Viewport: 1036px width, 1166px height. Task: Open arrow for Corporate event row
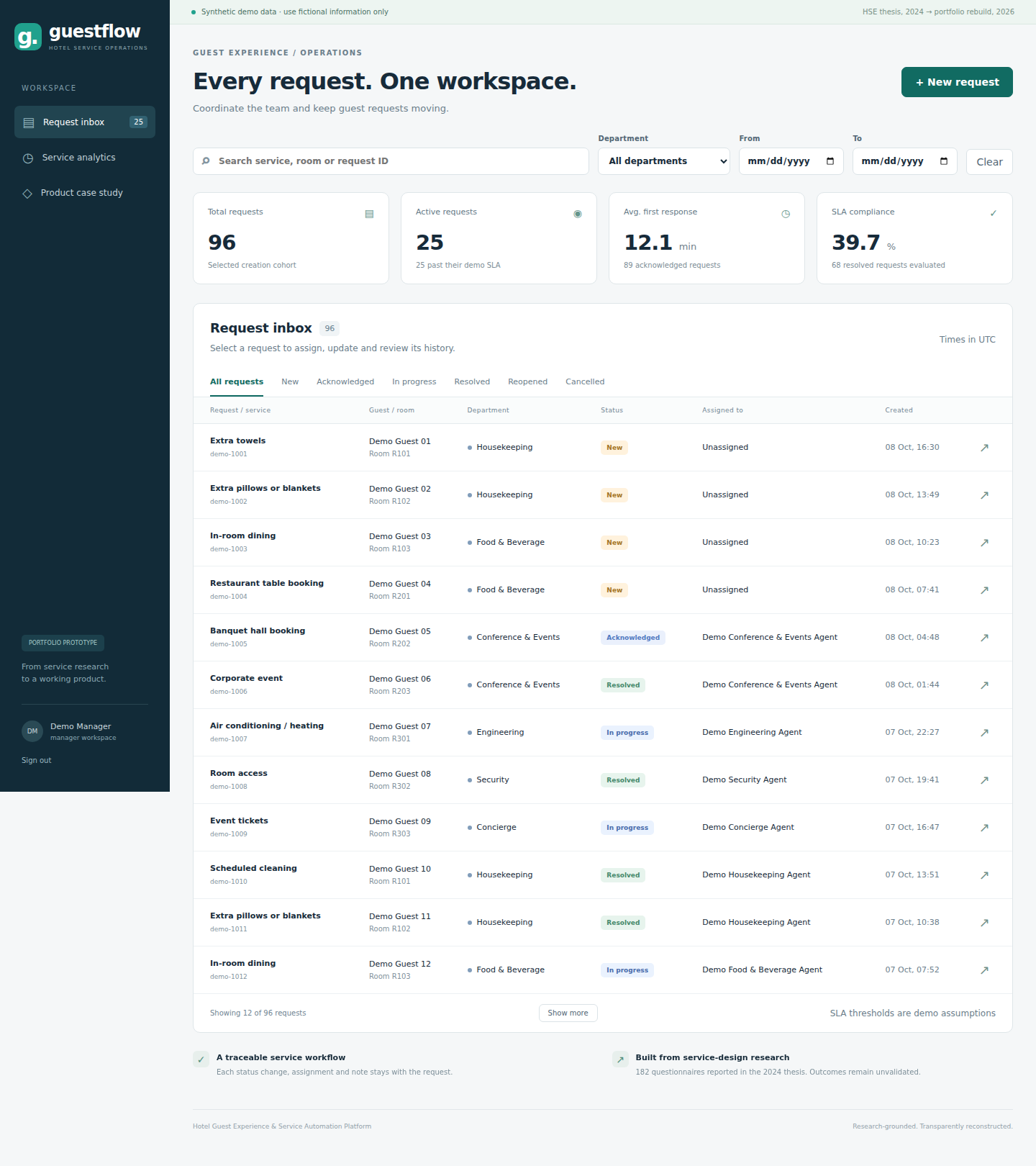[x=984, y=685]
